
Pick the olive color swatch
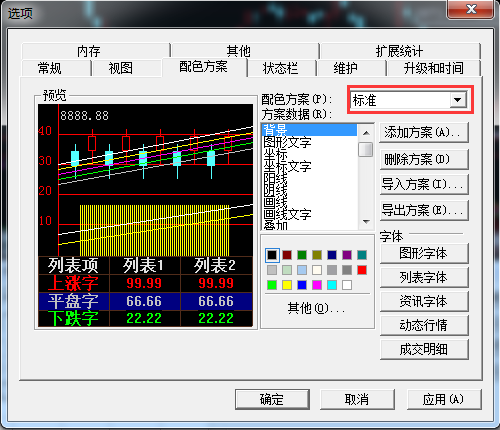317,255
